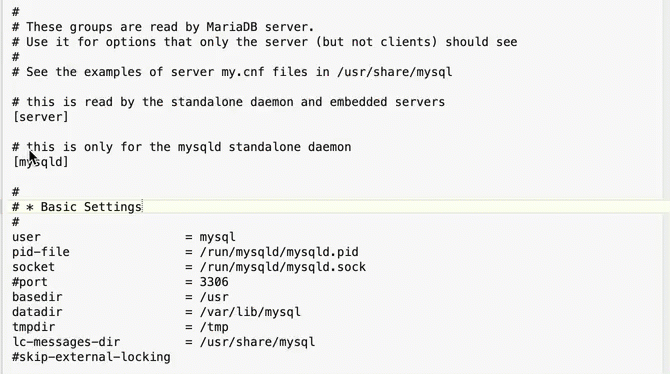Click the value 'mysql' after user
The height and width of the screenshot is (374, 670).
[x=217, y=237]
